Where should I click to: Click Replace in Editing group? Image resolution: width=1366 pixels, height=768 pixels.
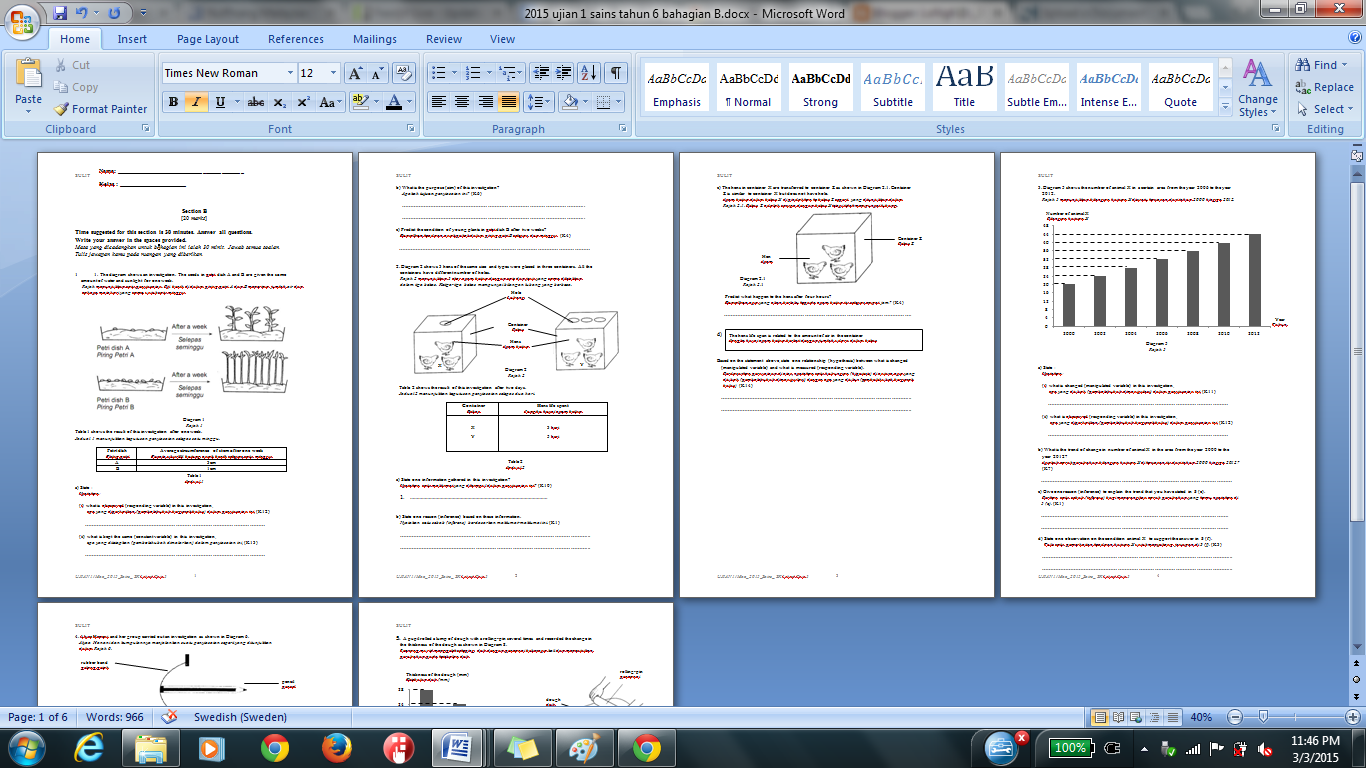(1324, 87)
